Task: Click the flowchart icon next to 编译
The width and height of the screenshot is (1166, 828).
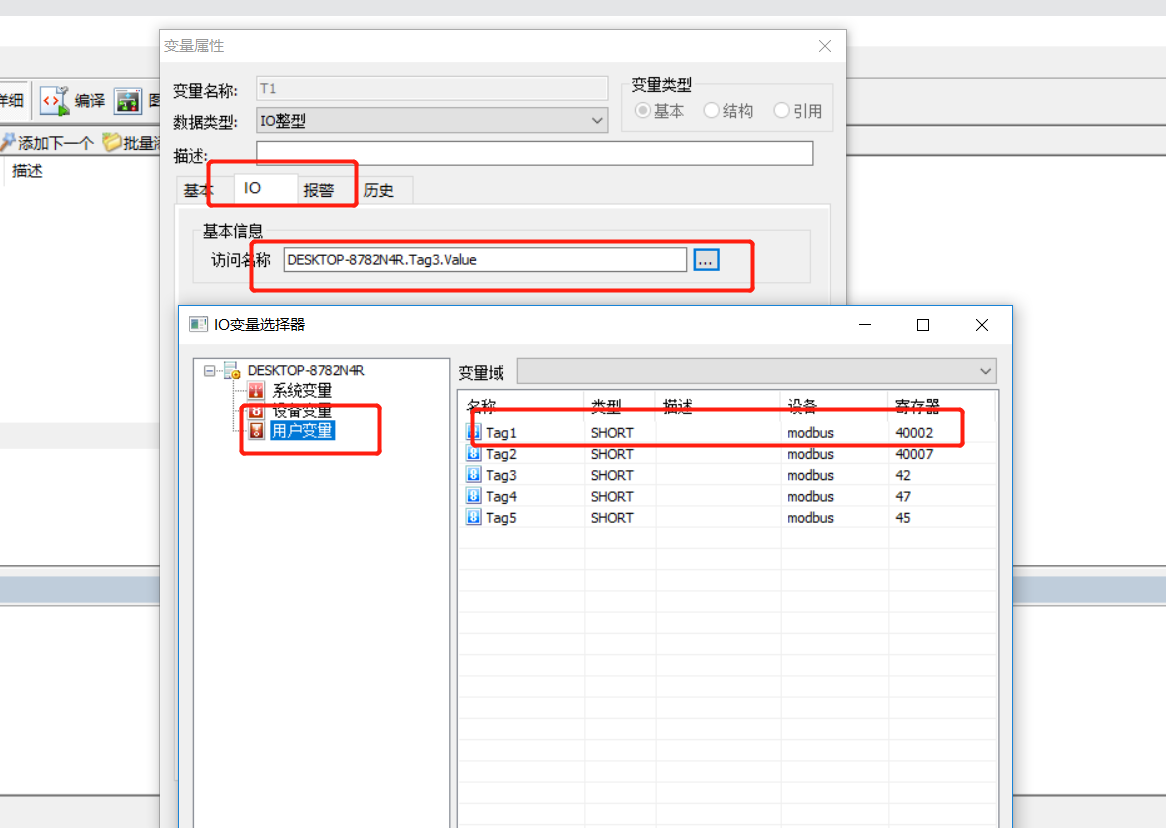Action: [126, 100]
